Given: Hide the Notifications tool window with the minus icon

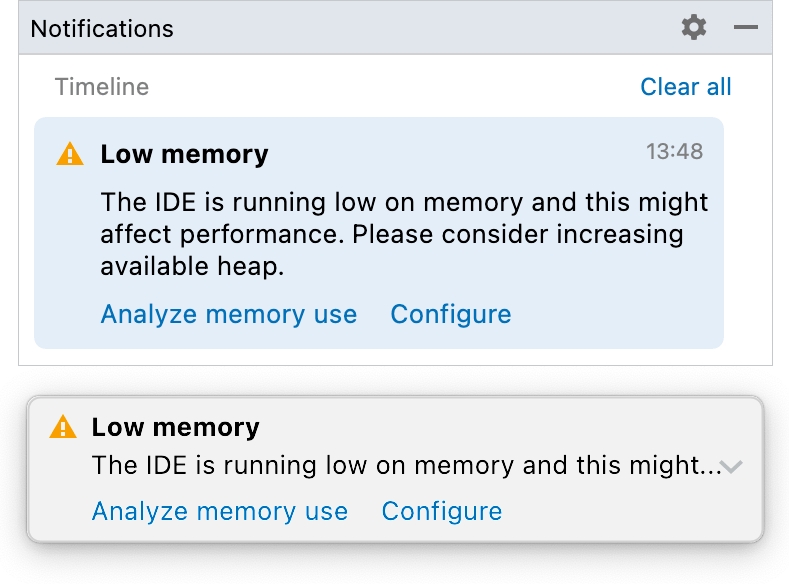Looking at the screenshot, I should coord(746,27).
